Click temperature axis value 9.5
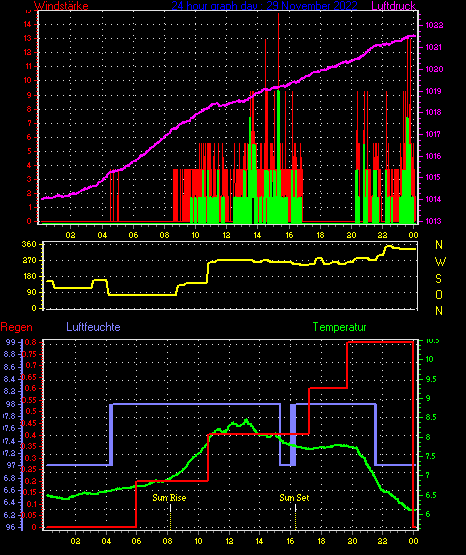466x555 pixels. coord(432,379)
